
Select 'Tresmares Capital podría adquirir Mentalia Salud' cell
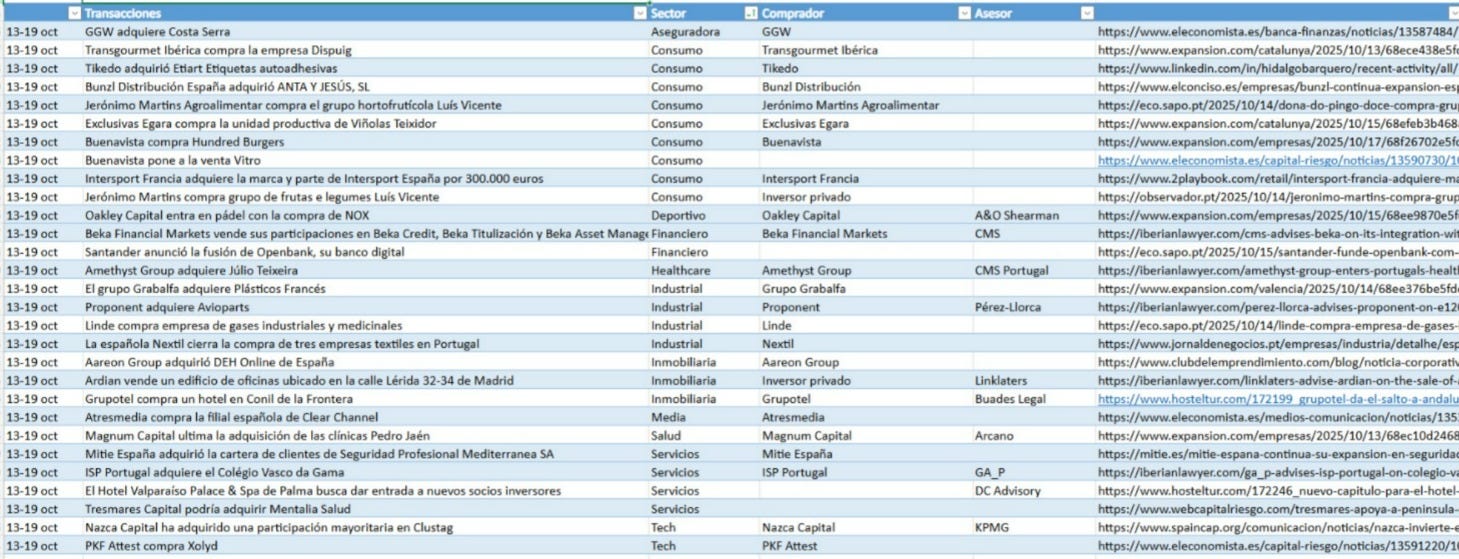point(364,509)
